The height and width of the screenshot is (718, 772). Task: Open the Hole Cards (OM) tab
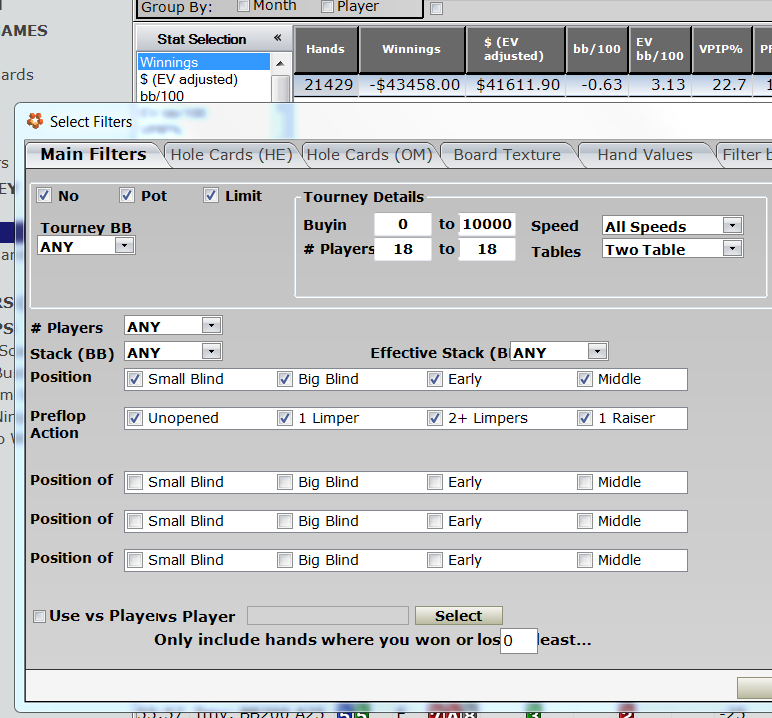[x=369, y=155]
